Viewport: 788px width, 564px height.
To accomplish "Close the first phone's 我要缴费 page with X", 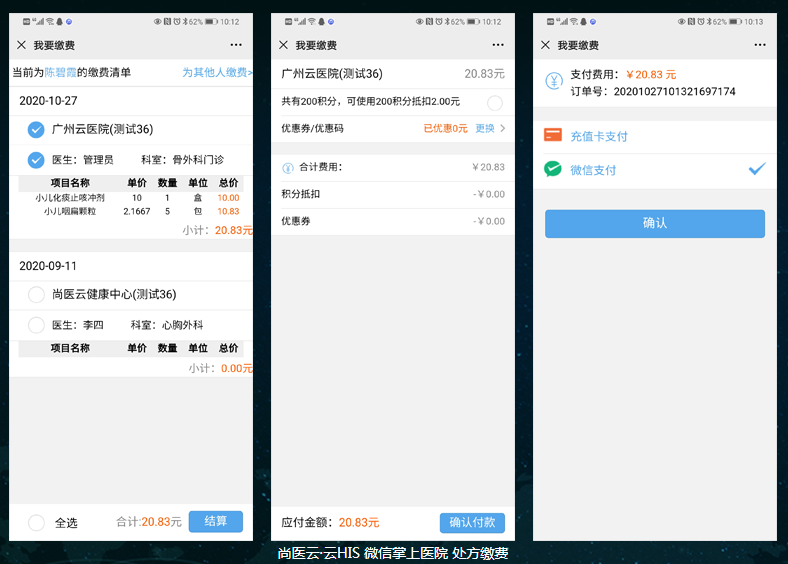I will 21,45.
